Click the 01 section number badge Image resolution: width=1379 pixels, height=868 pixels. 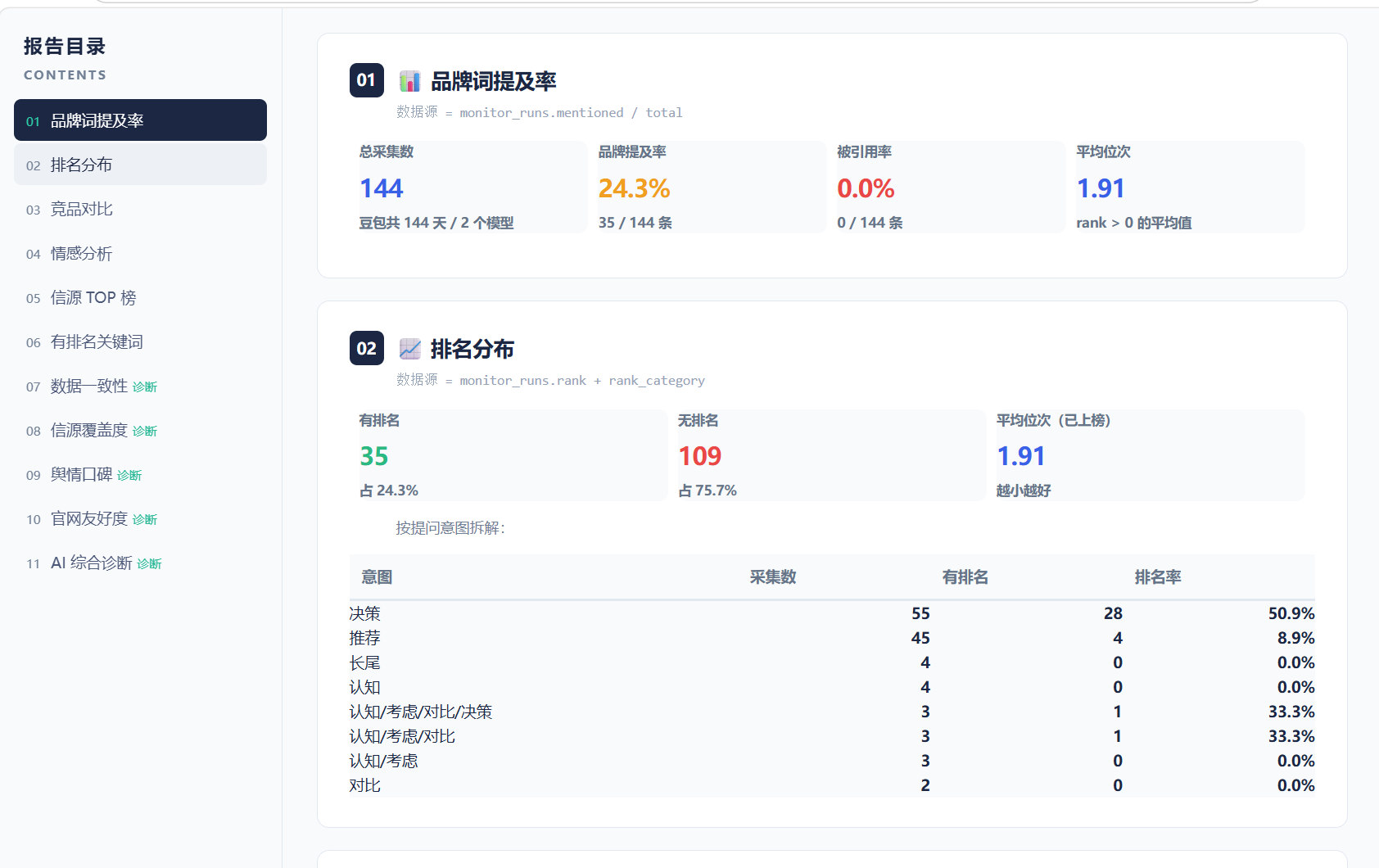(366, 80)
